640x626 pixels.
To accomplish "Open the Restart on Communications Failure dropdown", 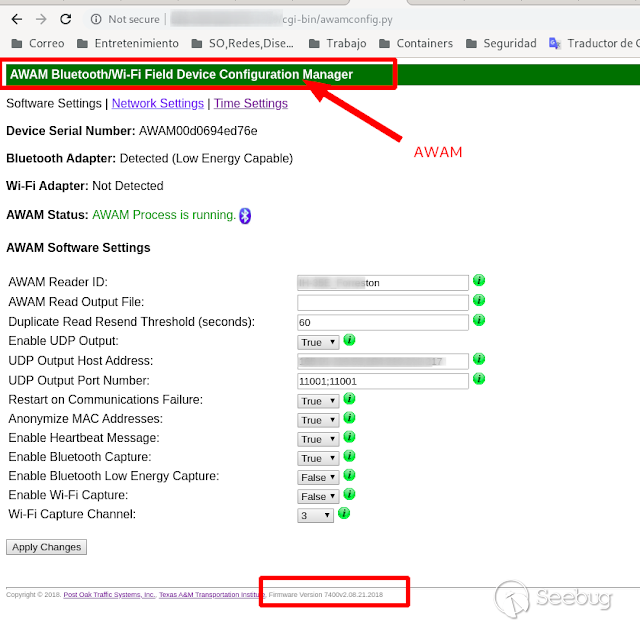I will [318, 401].
